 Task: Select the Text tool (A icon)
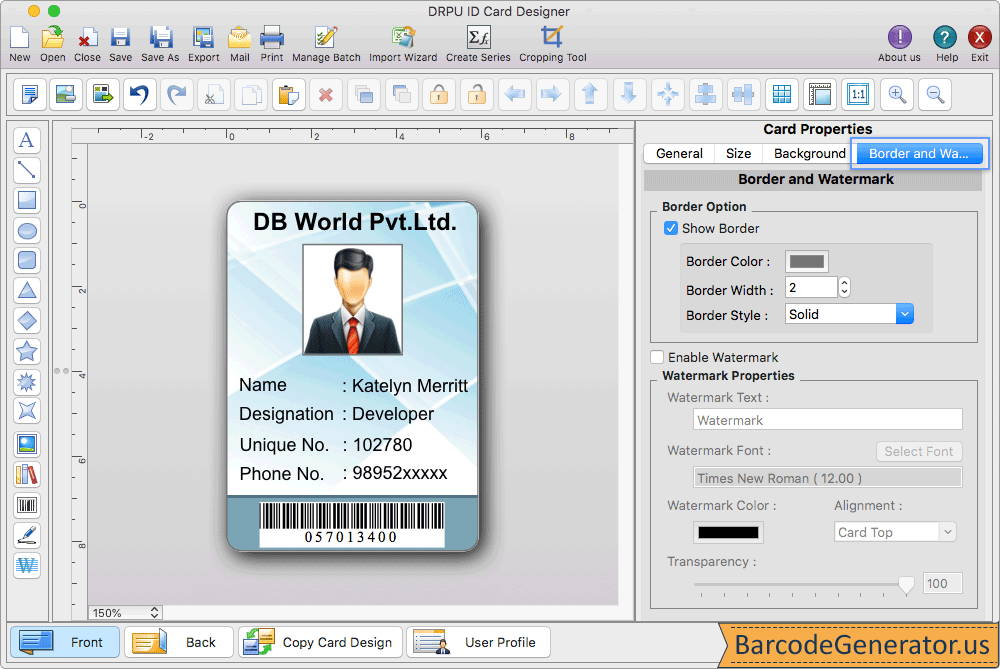pos(27,140)
